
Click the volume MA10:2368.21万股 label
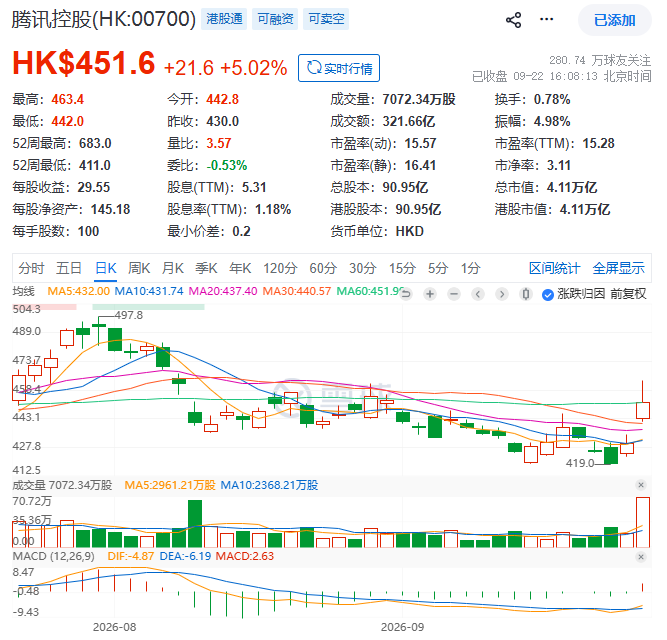tap(269, 485)
